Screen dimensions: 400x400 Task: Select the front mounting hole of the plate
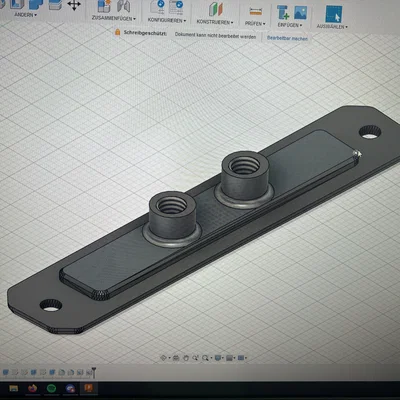pos(51,305)
